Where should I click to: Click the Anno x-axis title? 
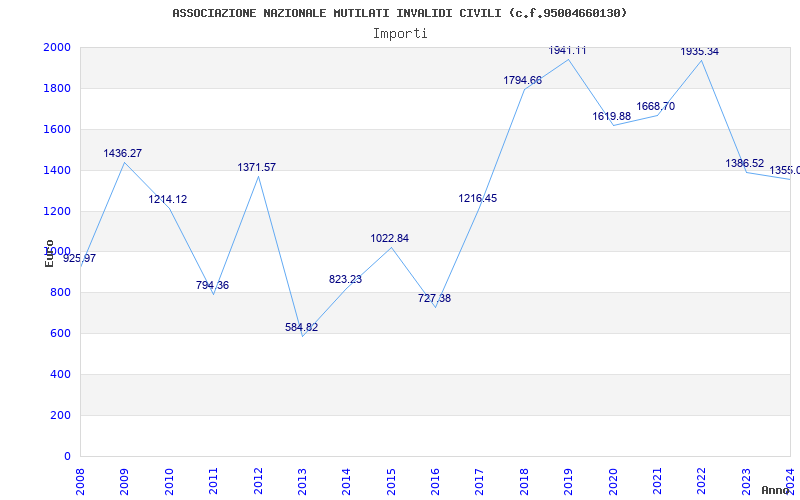click(775, 490)
